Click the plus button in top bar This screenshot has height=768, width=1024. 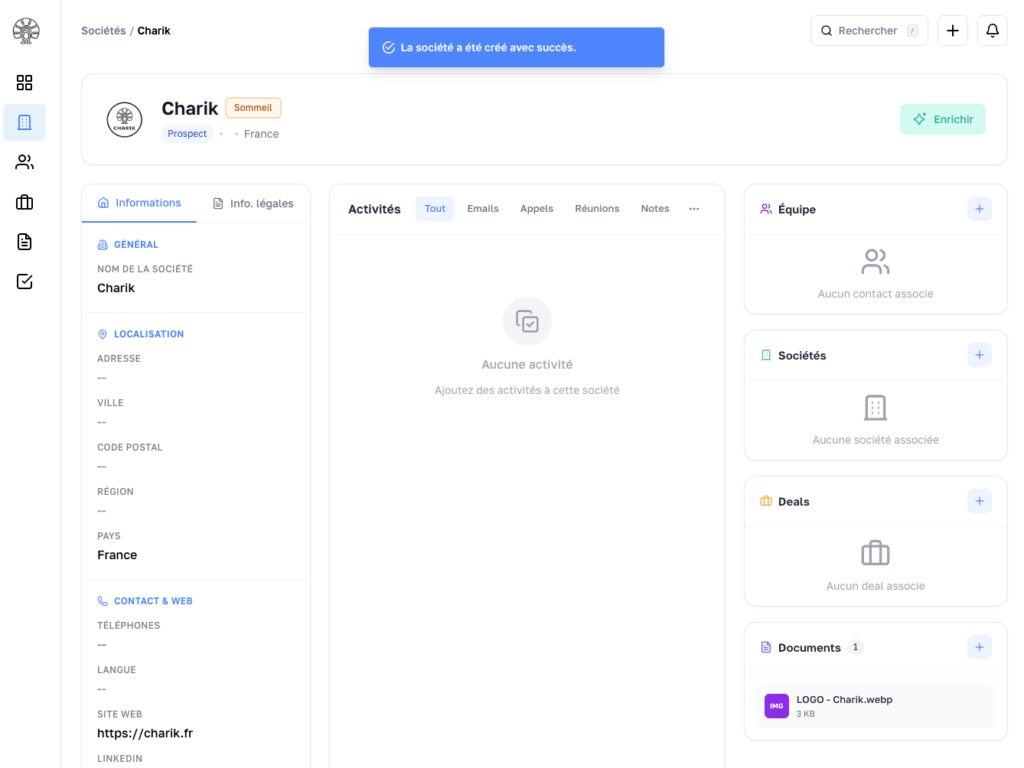[x=952, y=31]
